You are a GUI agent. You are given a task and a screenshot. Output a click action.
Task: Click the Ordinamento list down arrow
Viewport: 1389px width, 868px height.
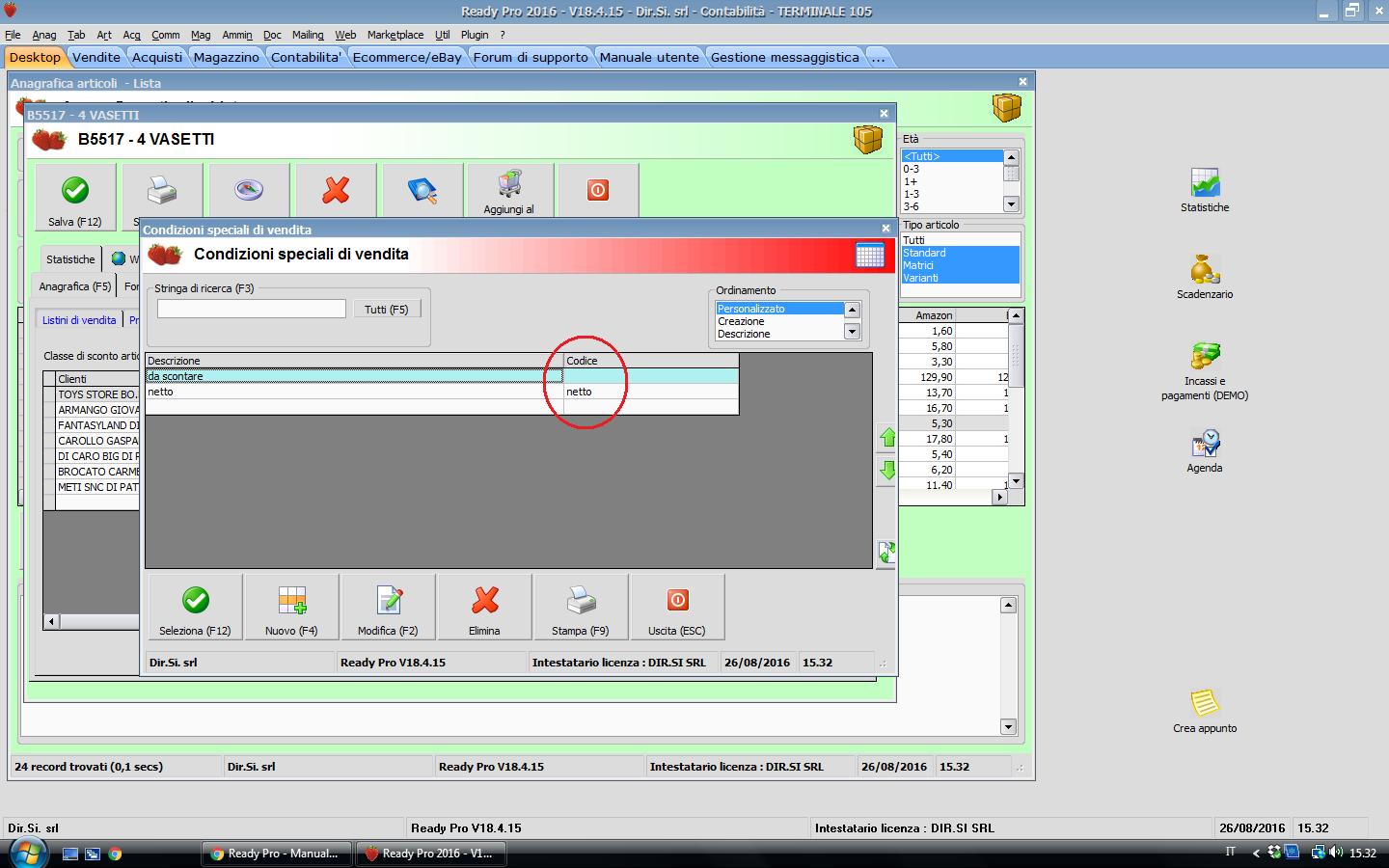coord(852,332)
